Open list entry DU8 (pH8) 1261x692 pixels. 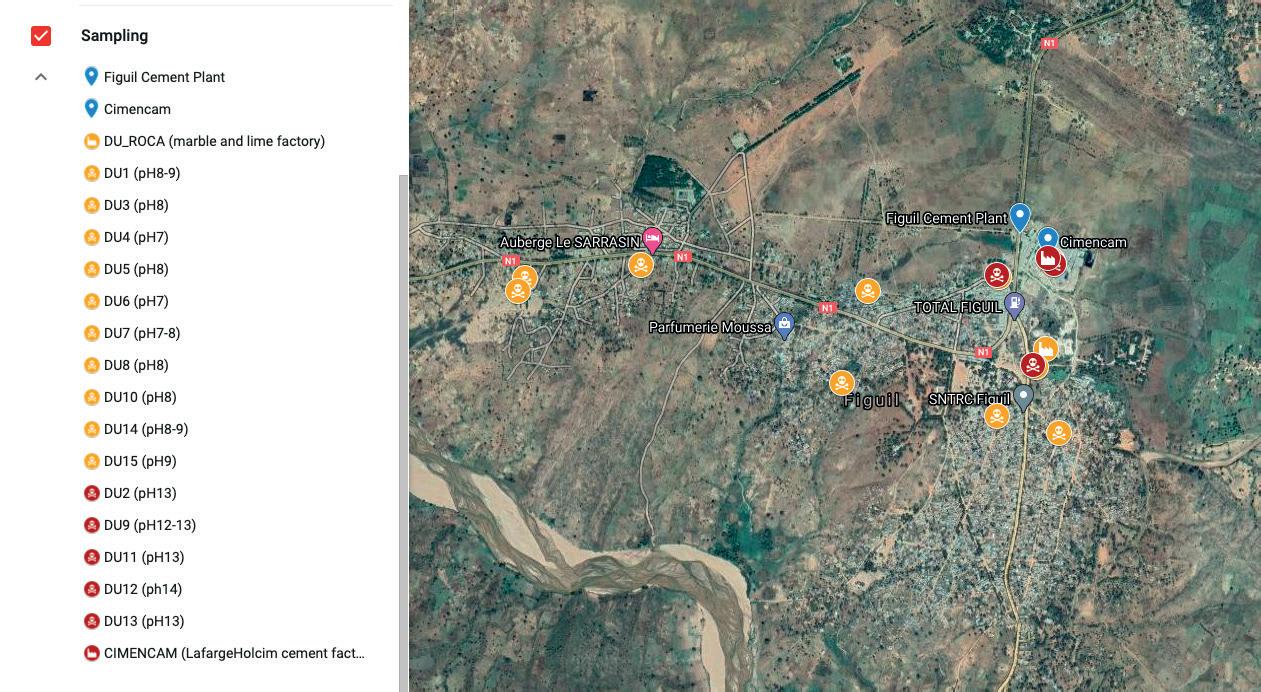136,365
